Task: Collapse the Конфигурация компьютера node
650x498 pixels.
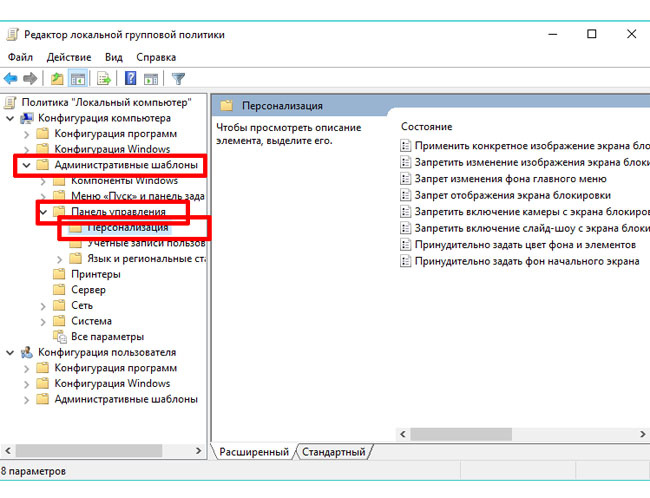Action: click(10, 119)
